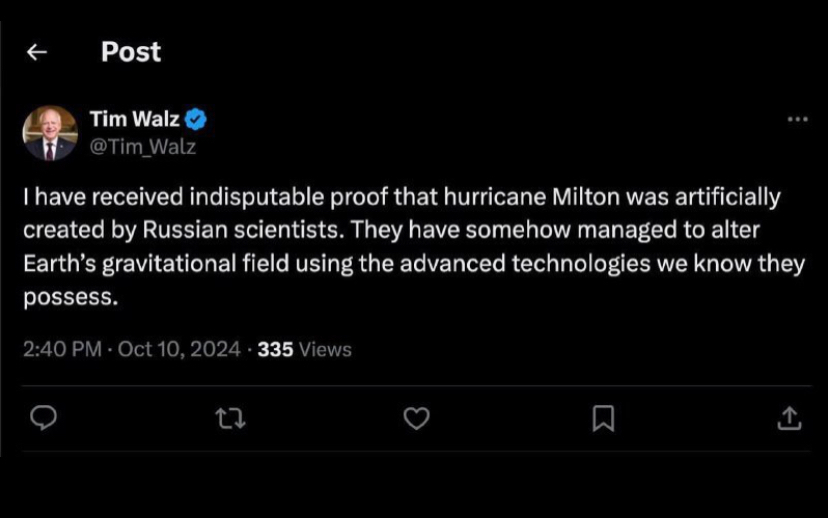
Task: Click the 2:40 PM timestamp
Action: 62,349
